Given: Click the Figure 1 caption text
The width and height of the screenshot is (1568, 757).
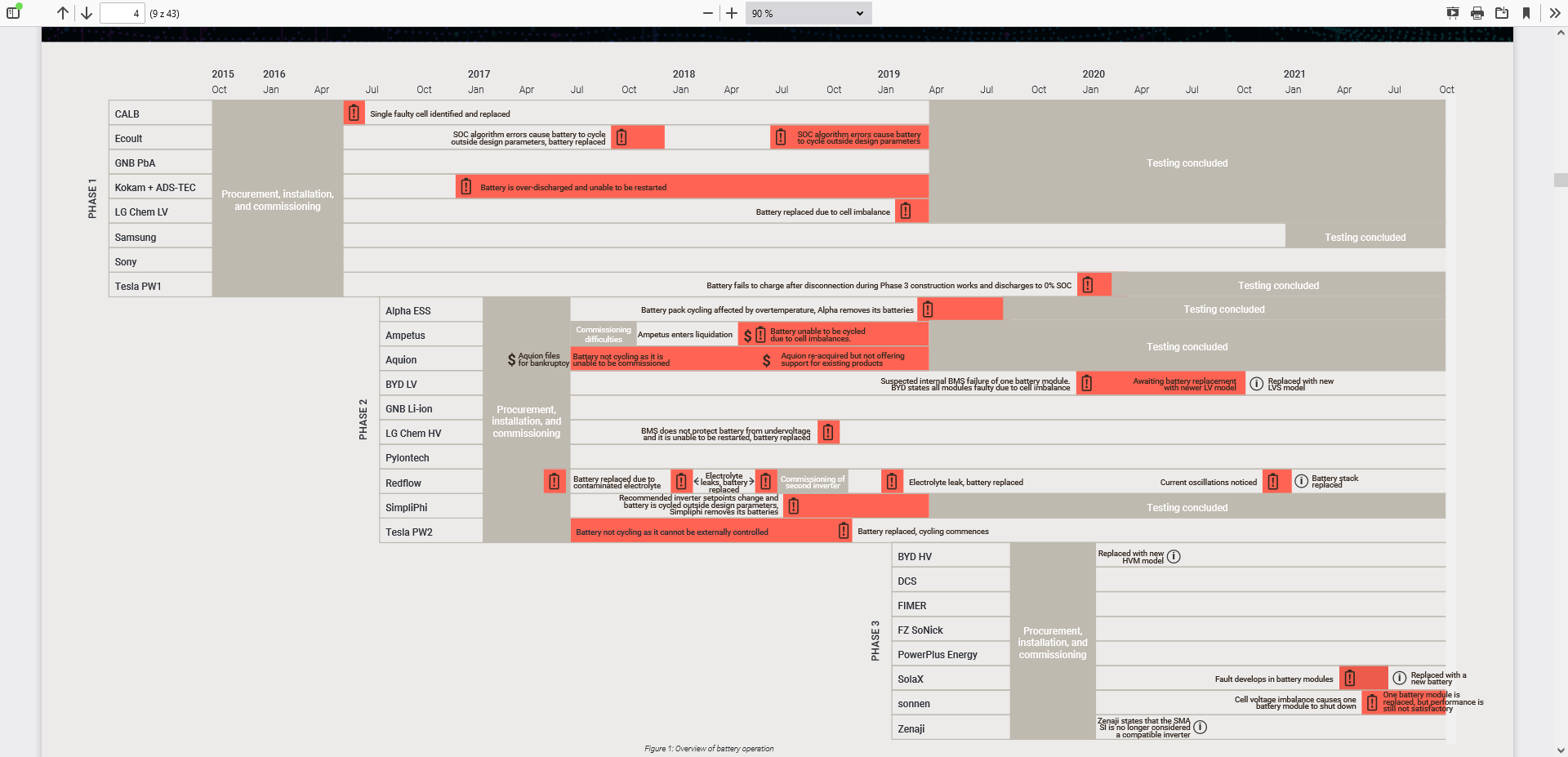Looking at the screenshot, I should [x=709, y=749].
